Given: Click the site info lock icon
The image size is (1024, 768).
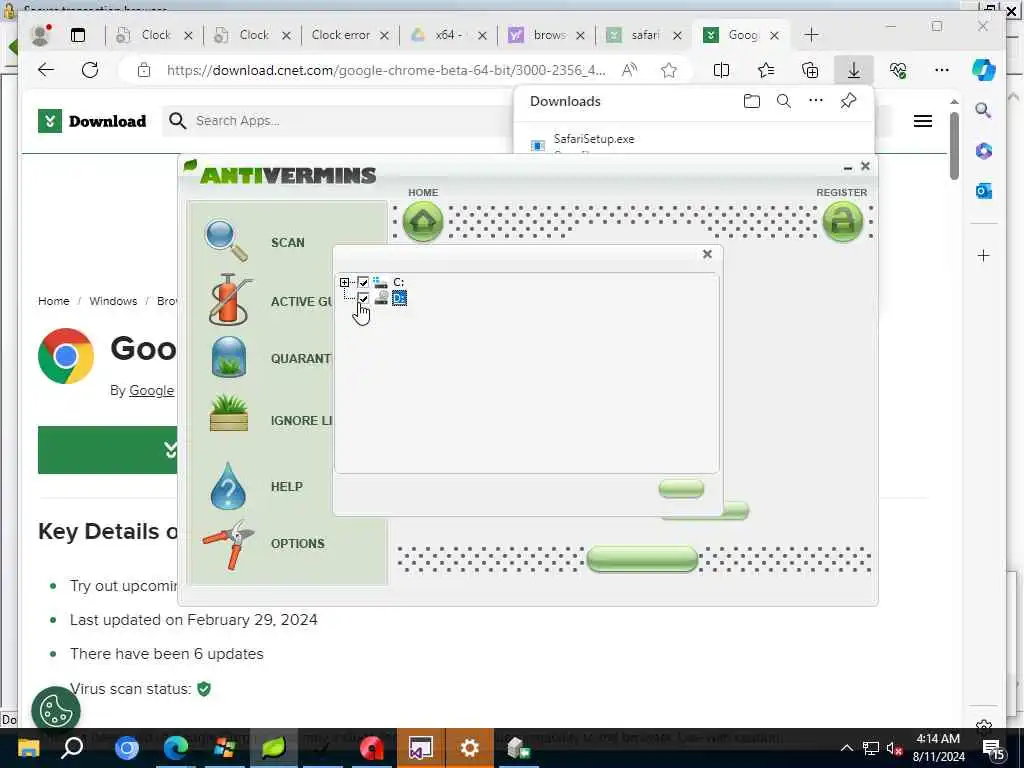Looking at the screenshot, I should coord(144,70).
